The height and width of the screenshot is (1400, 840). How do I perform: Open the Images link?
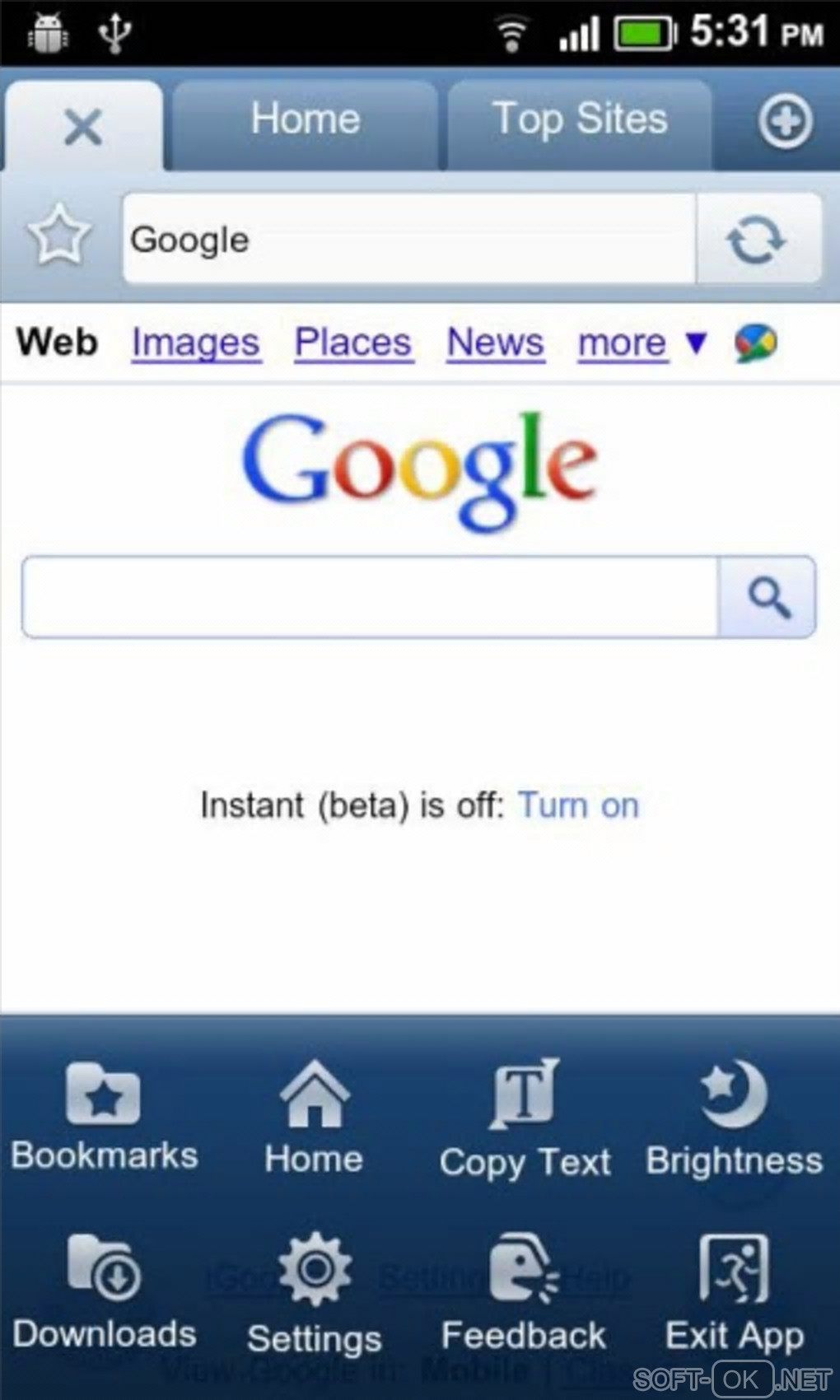(196, 343)
